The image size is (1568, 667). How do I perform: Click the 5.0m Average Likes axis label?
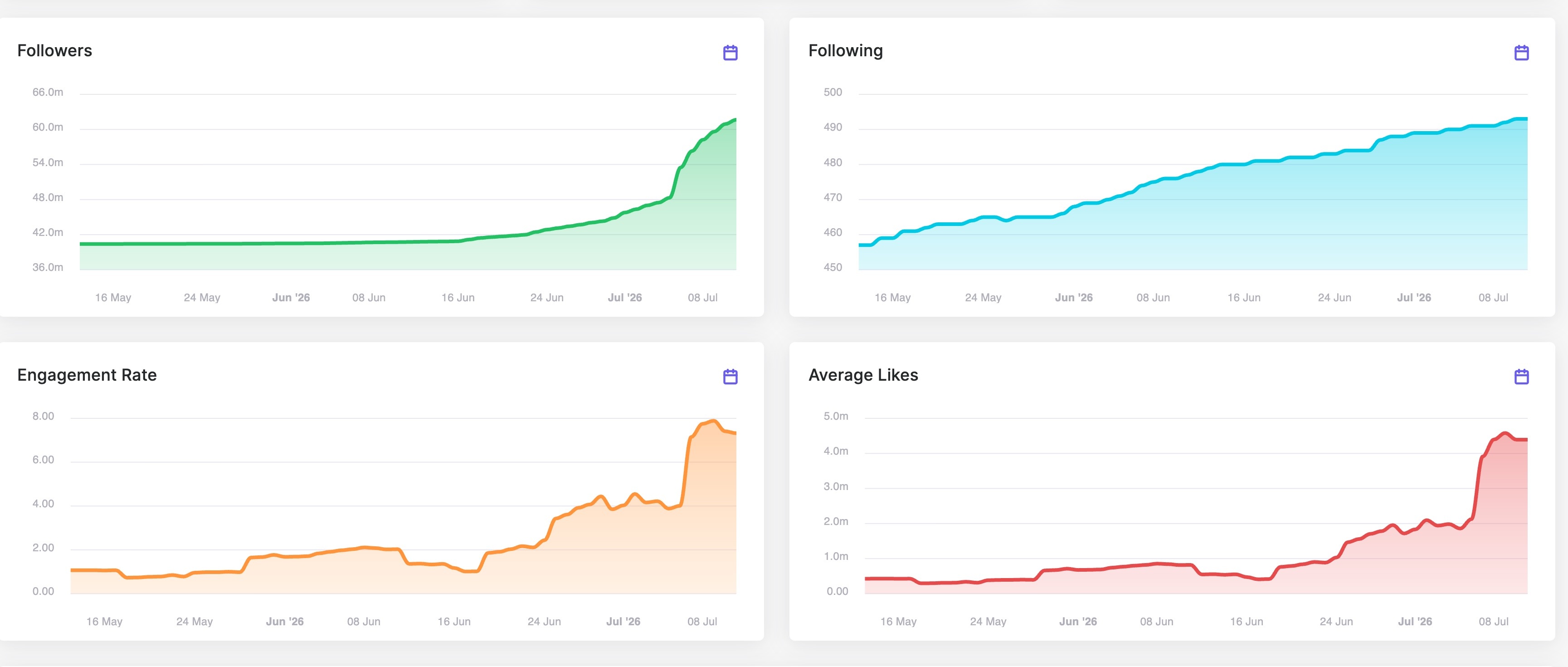click(x=836, y=416)
